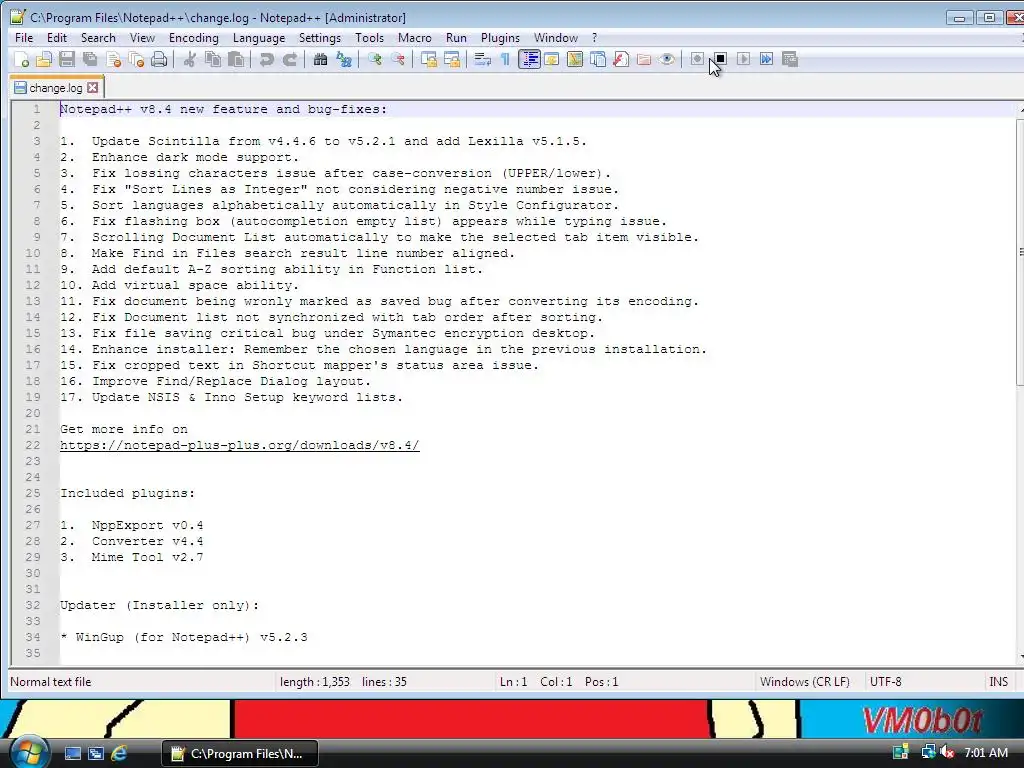
Task: Click 'INS' insert mode in status bar
Action: 998,682
